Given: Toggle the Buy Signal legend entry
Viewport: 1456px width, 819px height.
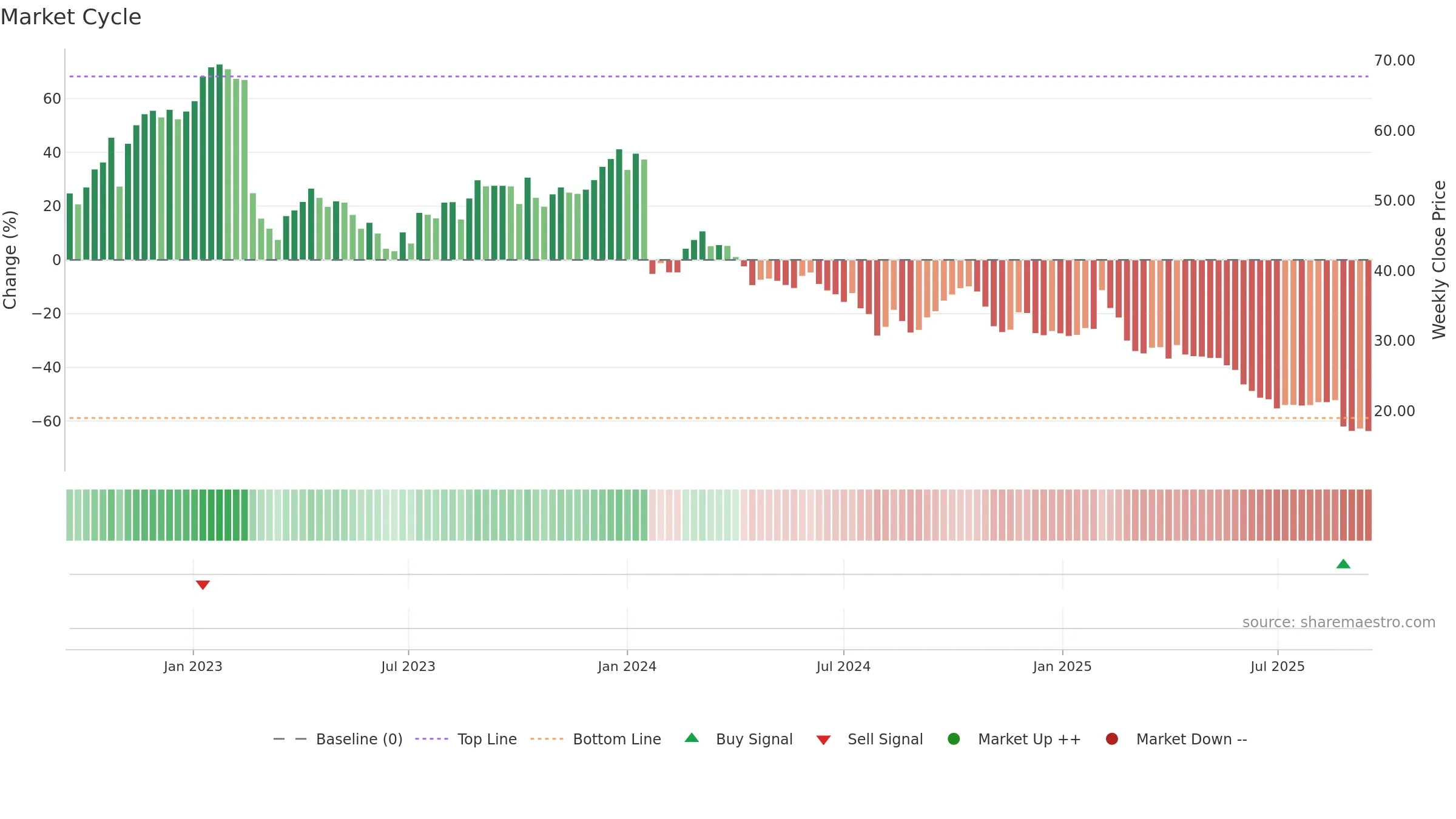Looking at the screenshot, I should (x=738, y=739).
